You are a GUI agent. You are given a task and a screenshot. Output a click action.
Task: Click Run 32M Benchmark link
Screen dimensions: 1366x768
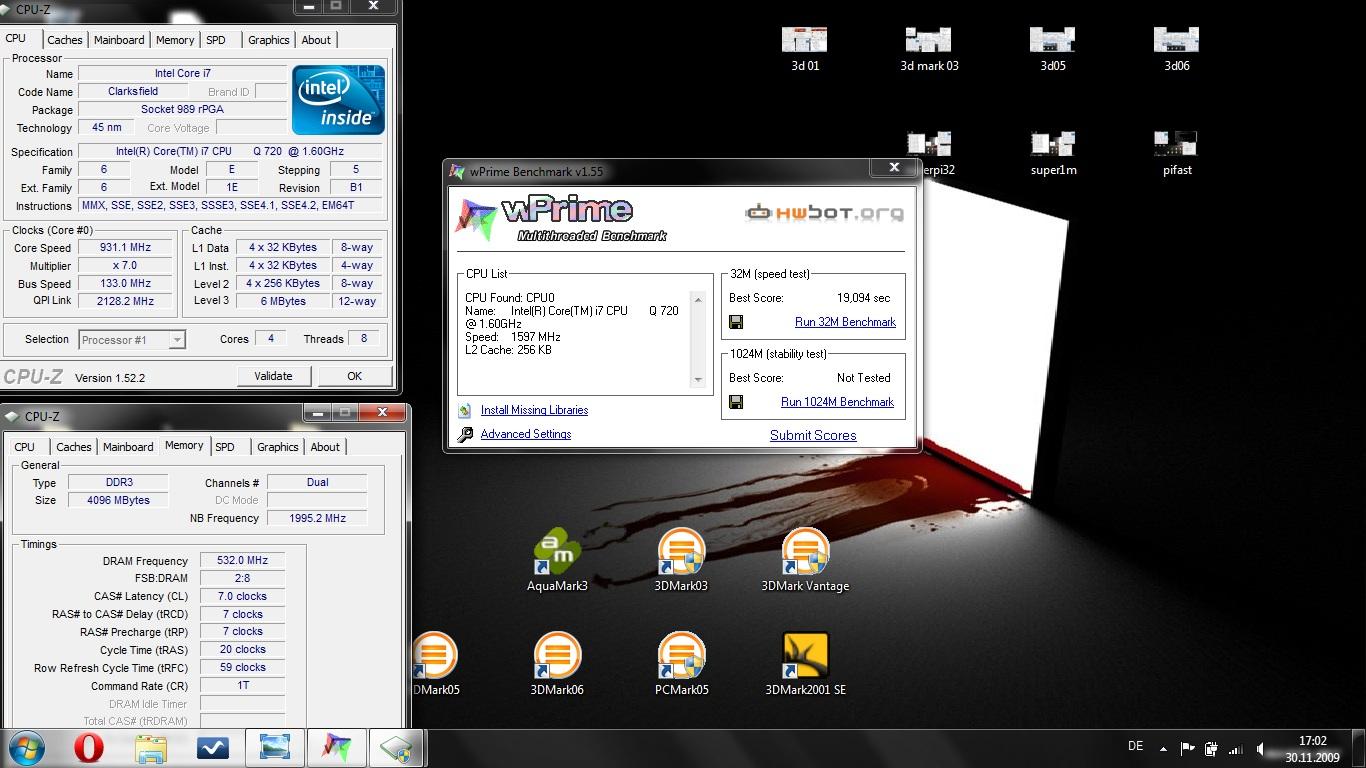point(845,322)
